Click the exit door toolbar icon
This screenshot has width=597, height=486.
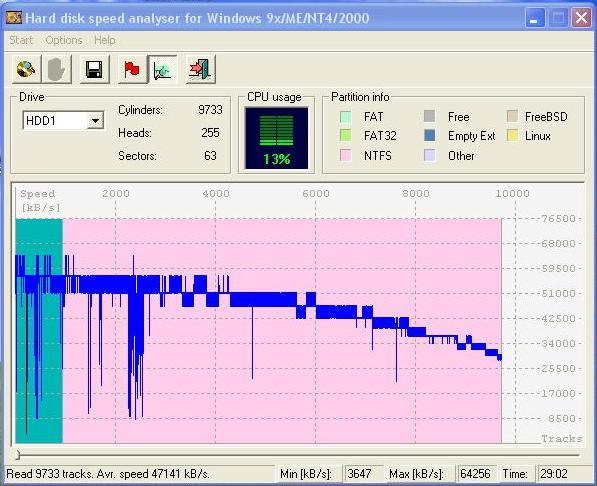click(201, 69)
